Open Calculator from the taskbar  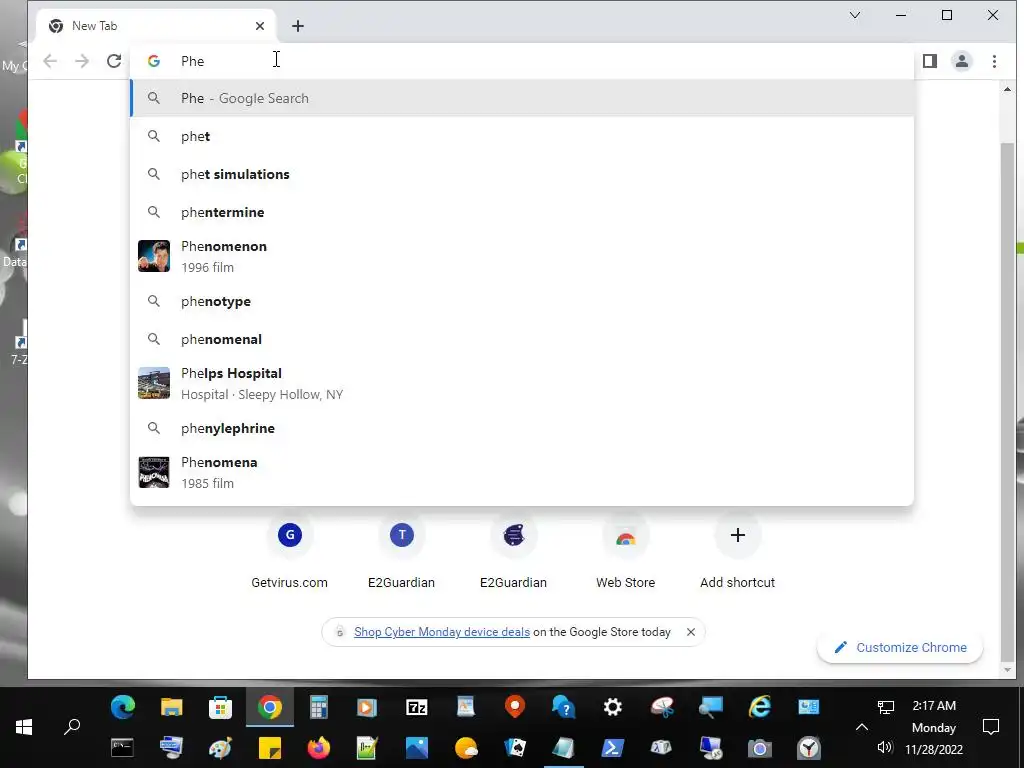[319, 707]
